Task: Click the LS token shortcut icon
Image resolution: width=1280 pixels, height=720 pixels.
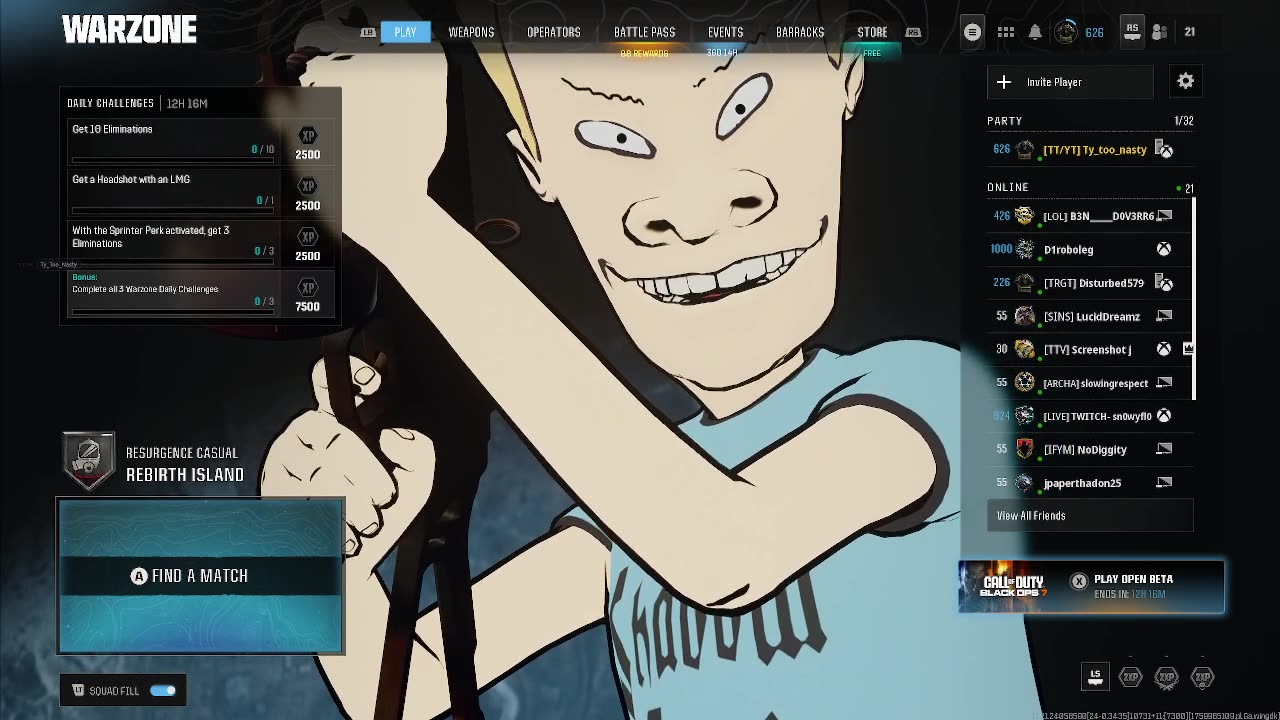Action: (x=1095, y=677)
